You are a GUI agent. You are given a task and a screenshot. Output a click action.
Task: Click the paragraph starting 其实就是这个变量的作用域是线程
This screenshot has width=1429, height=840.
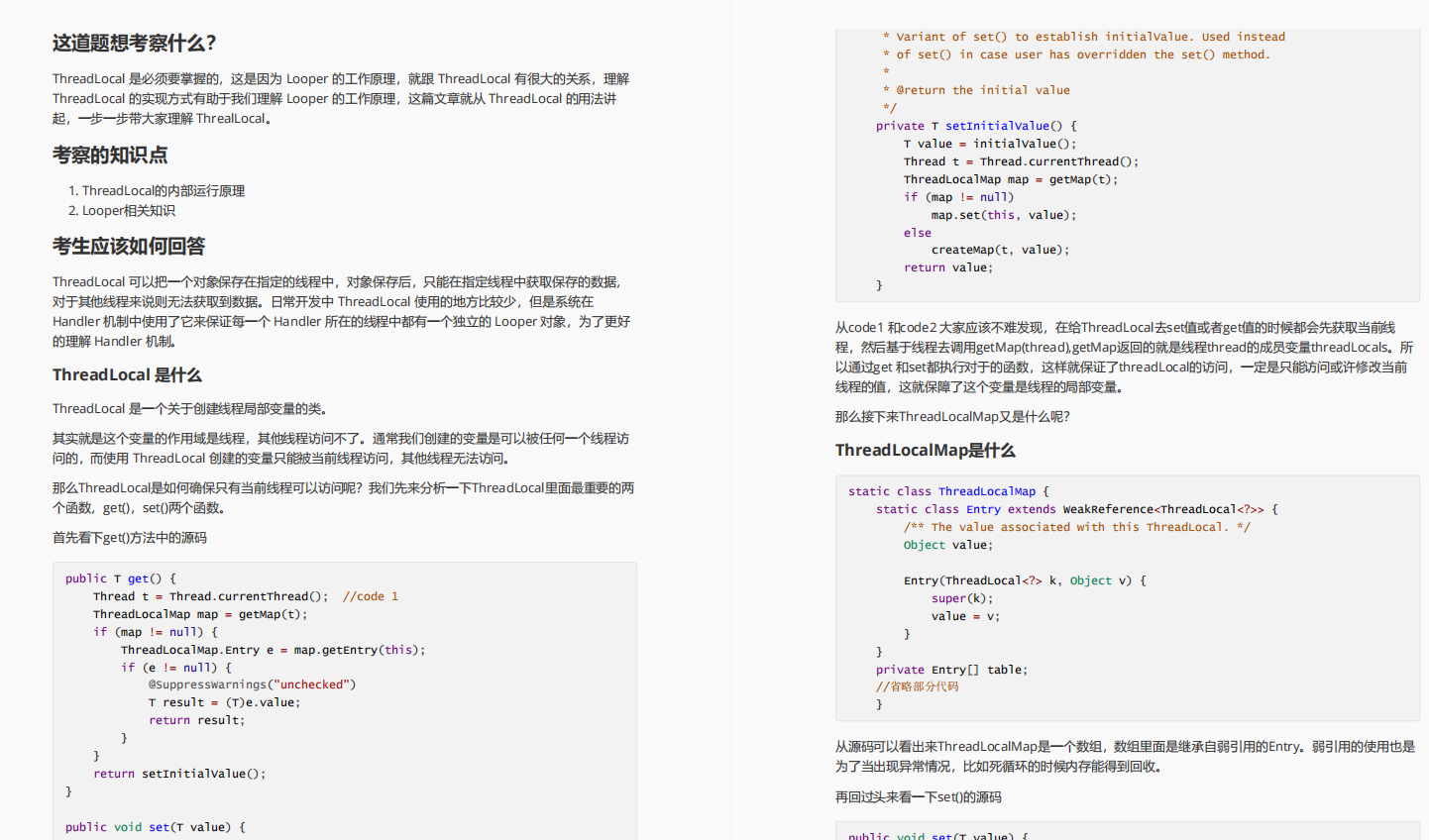coord(341,449)
